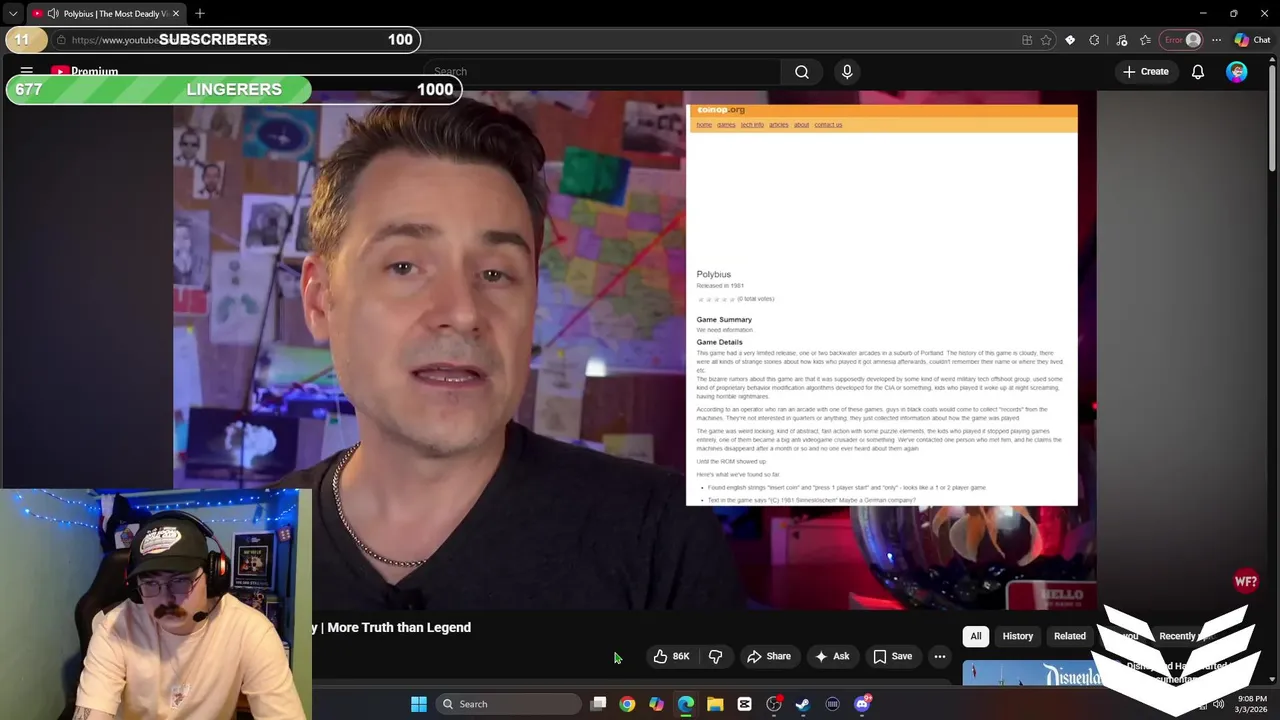Open Copilot app from taskbar
This screenshot has height=720, width=1280.
(x=656, y=704)
